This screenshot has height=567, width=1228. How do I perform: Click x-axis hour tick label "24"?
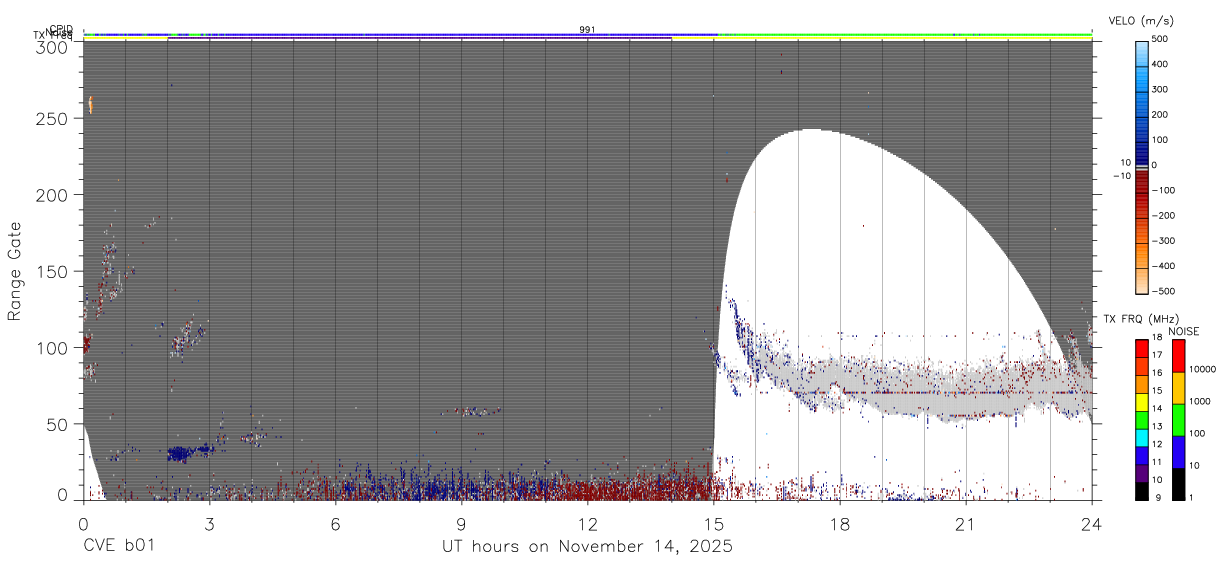coord(1091,524)
